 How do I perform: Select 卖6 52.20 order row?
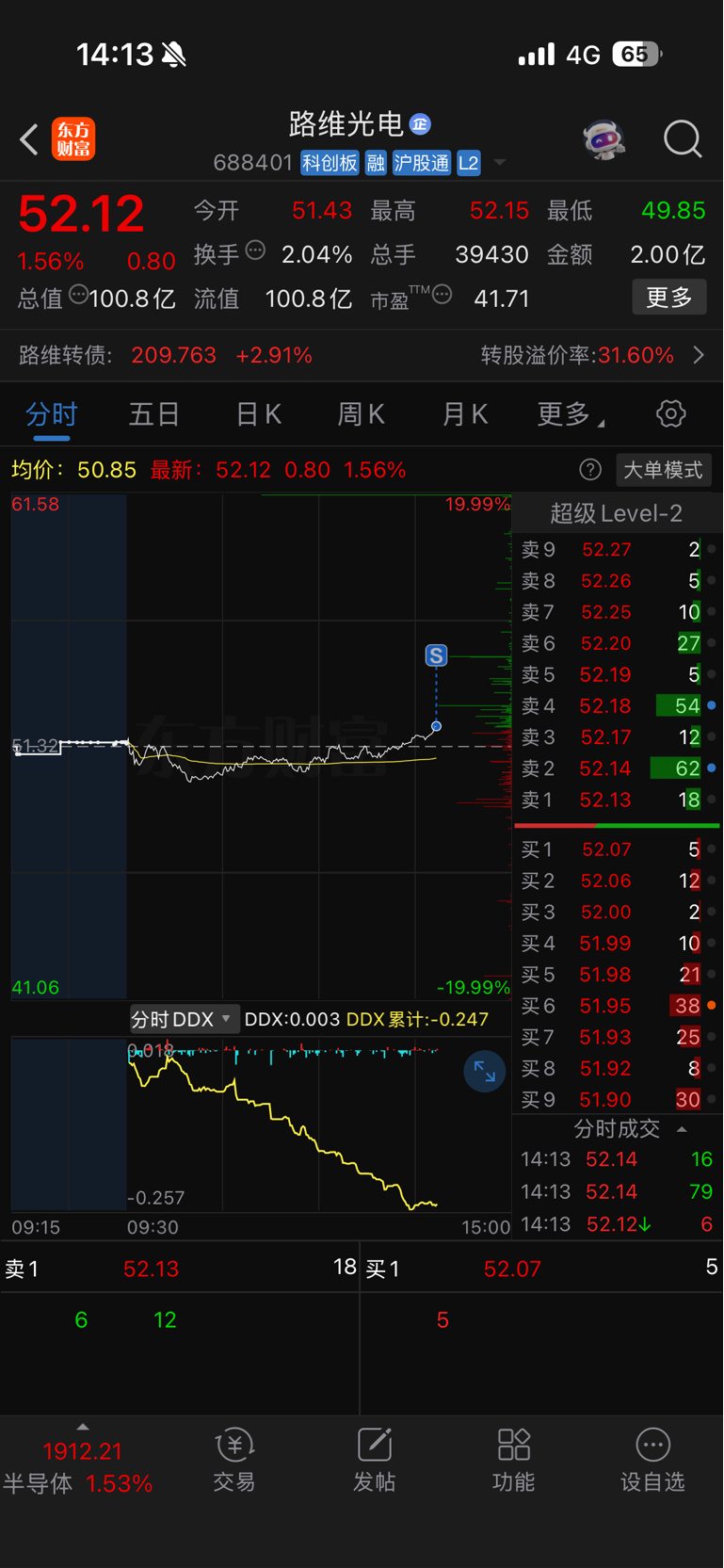coord(617,643)
